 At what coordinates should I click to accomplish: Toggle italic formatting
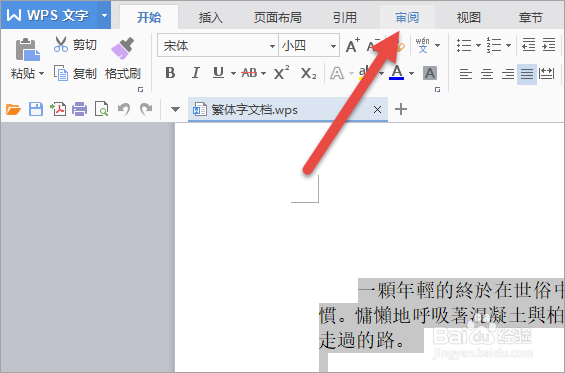(x=195, y=73)
